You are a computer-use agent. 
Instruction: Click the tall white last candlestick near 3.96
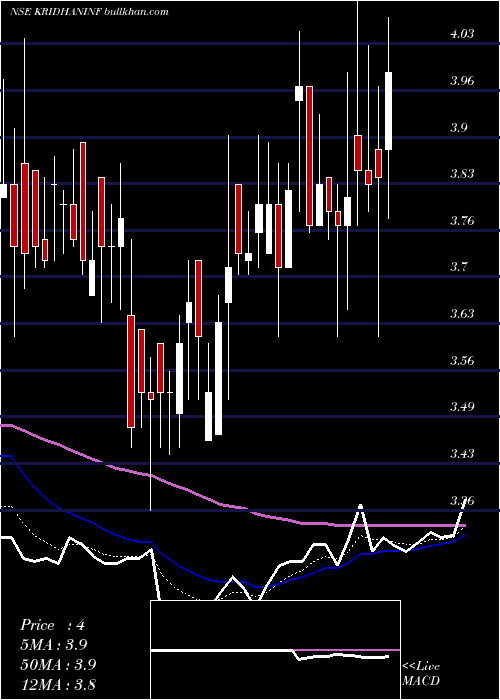coord(388,111)
